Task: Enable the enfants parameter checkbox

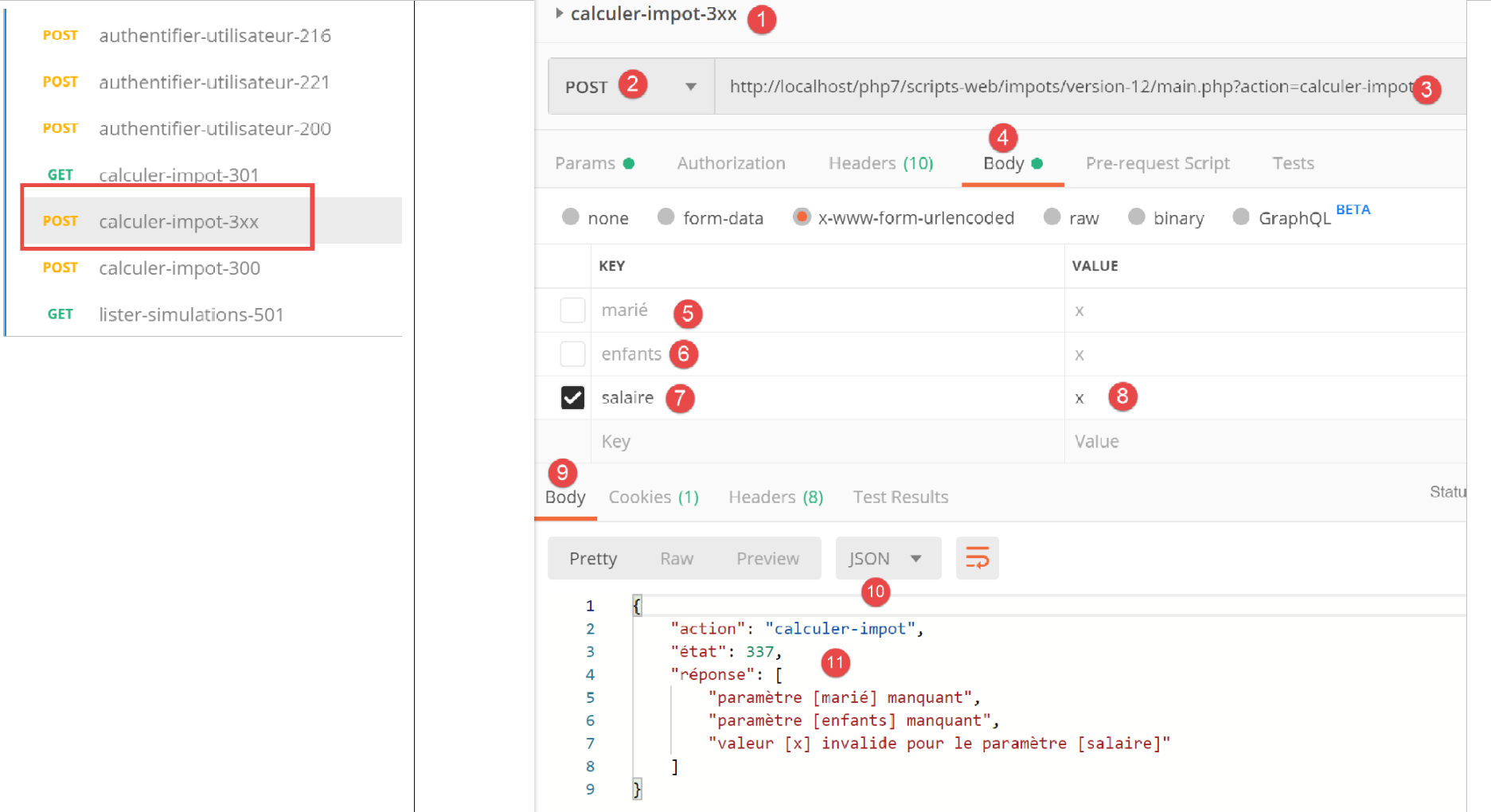Action: click(x=572, y=353)
